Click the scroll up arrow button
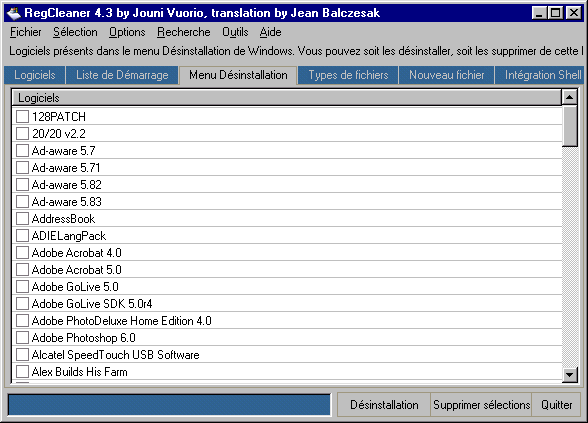 (569, 98)
